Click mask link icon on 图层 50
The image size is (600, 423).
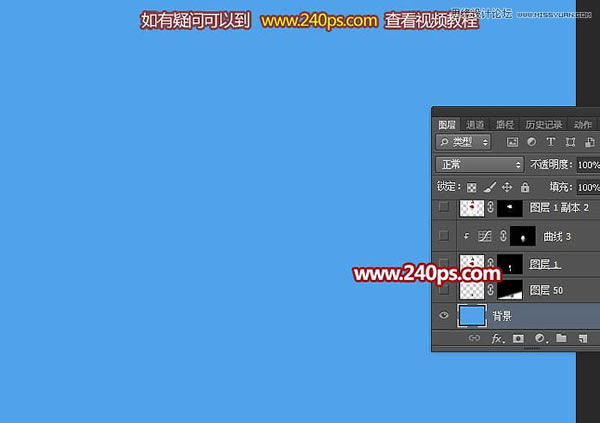[x=491, y=290]
